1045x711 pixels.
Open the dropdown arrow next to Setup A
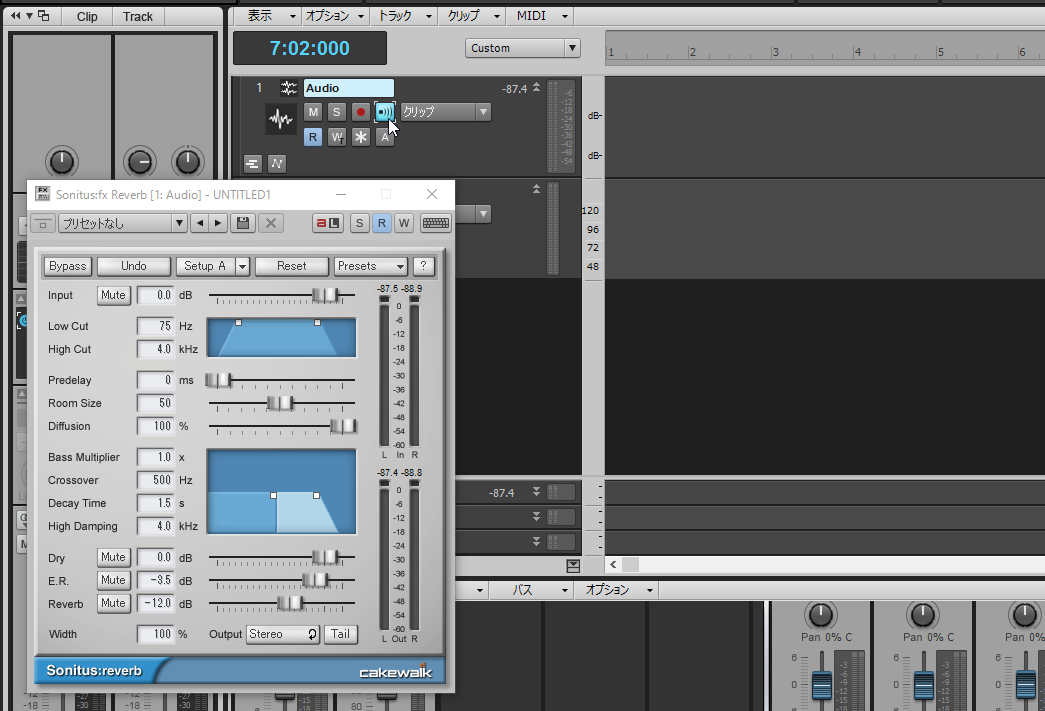243,267
